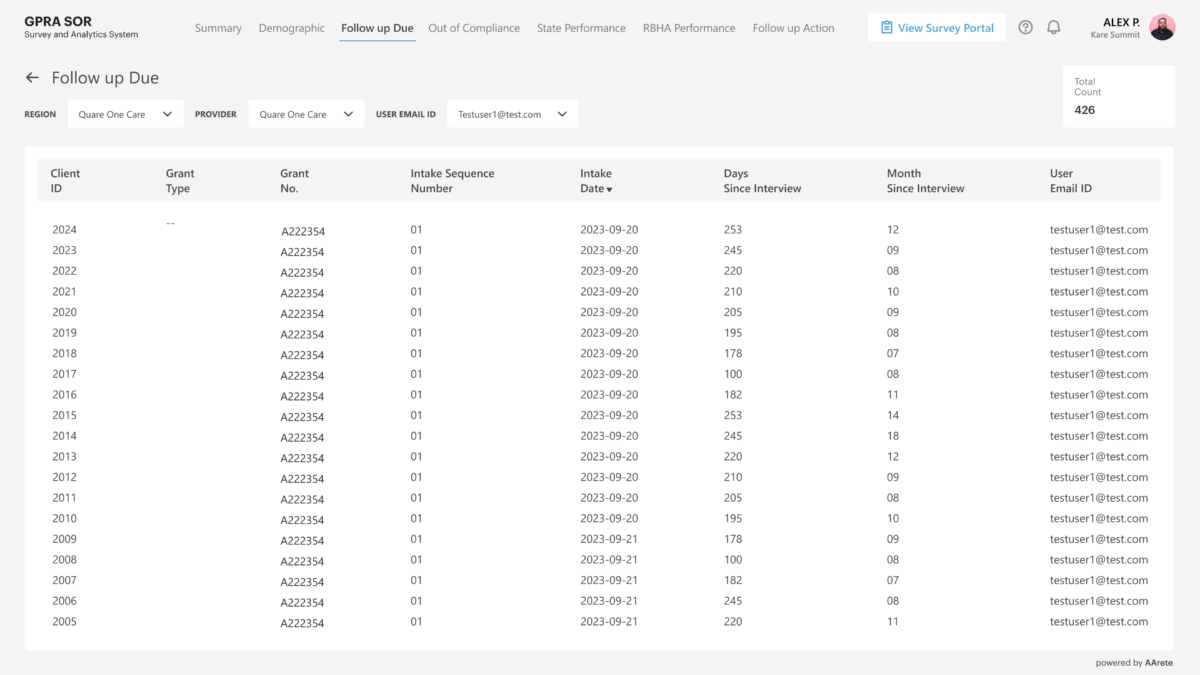
Task: Click the Days Since Interview column header
Action: pyautogui.click(x=762, y=181)
